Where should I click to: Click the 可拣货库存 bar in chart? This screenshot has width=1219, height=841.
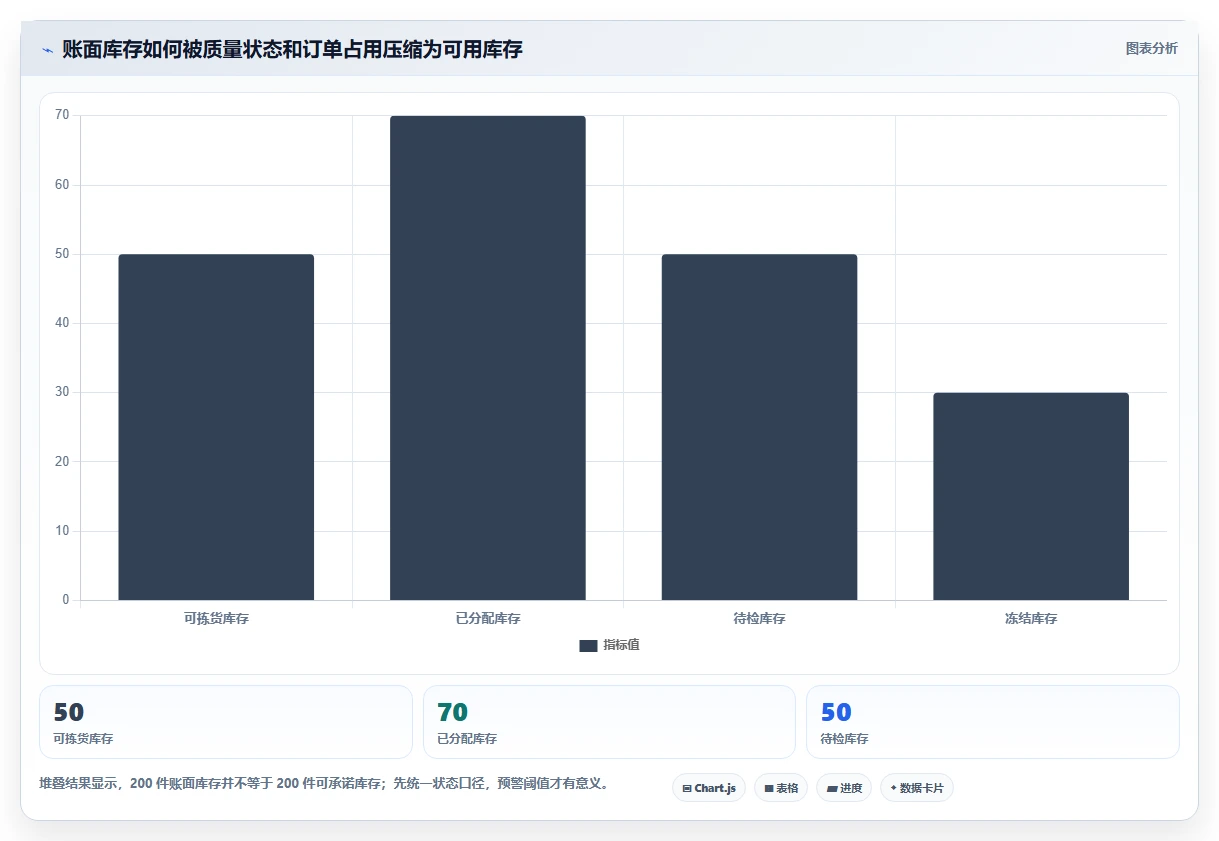tap(216, 427)
